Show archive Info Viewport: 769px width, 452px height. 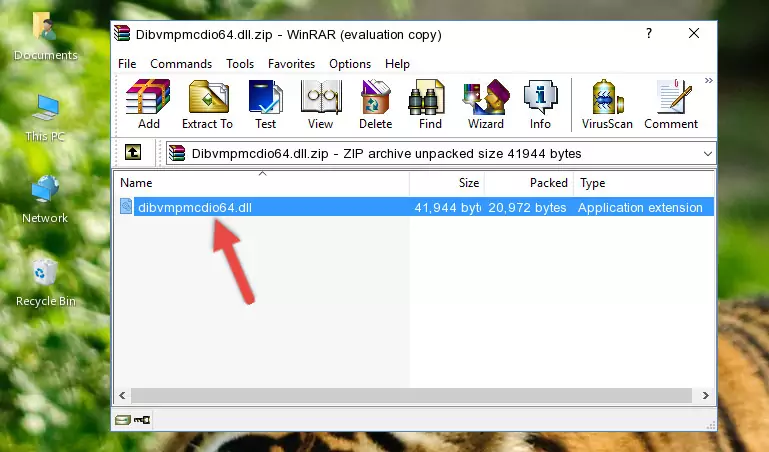[540, 104]
